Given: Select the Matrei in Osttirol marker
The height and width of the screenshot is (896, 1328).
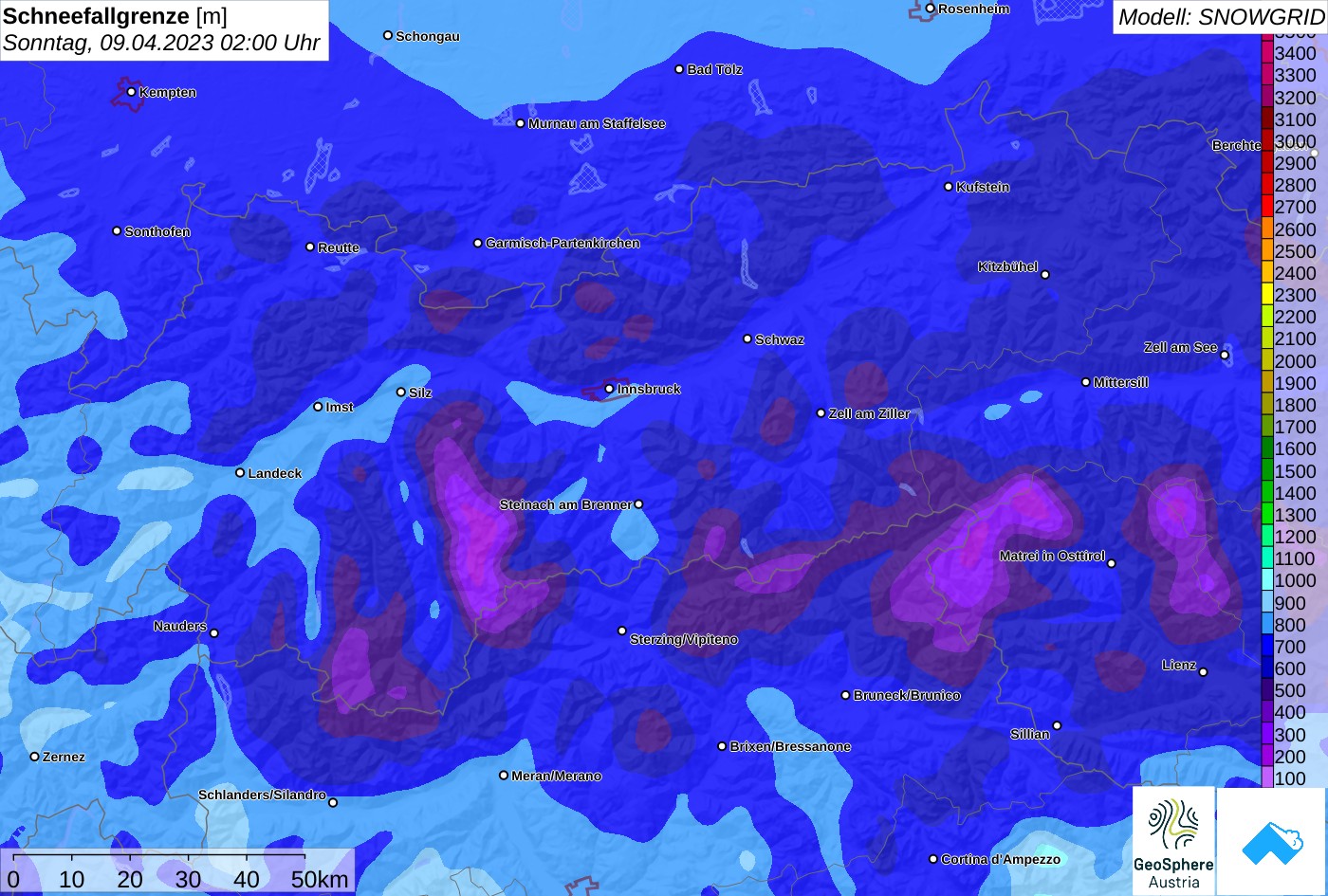Looking at the screenshot, I should [x=1112, y=563].
